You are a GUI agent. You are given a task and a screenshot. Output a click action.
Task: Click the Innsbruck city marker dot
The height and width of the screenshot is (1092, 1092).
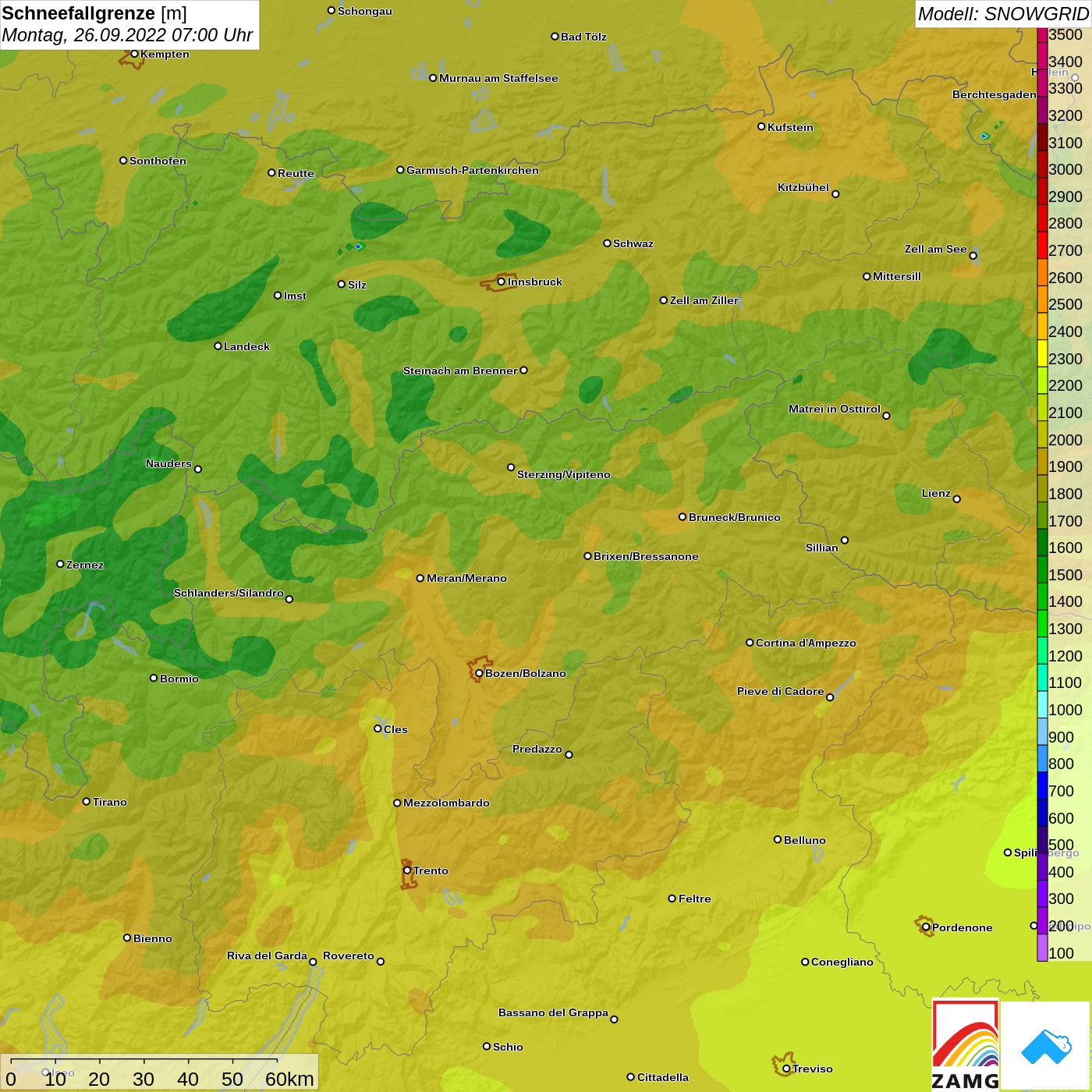click(x=501, y=282)
